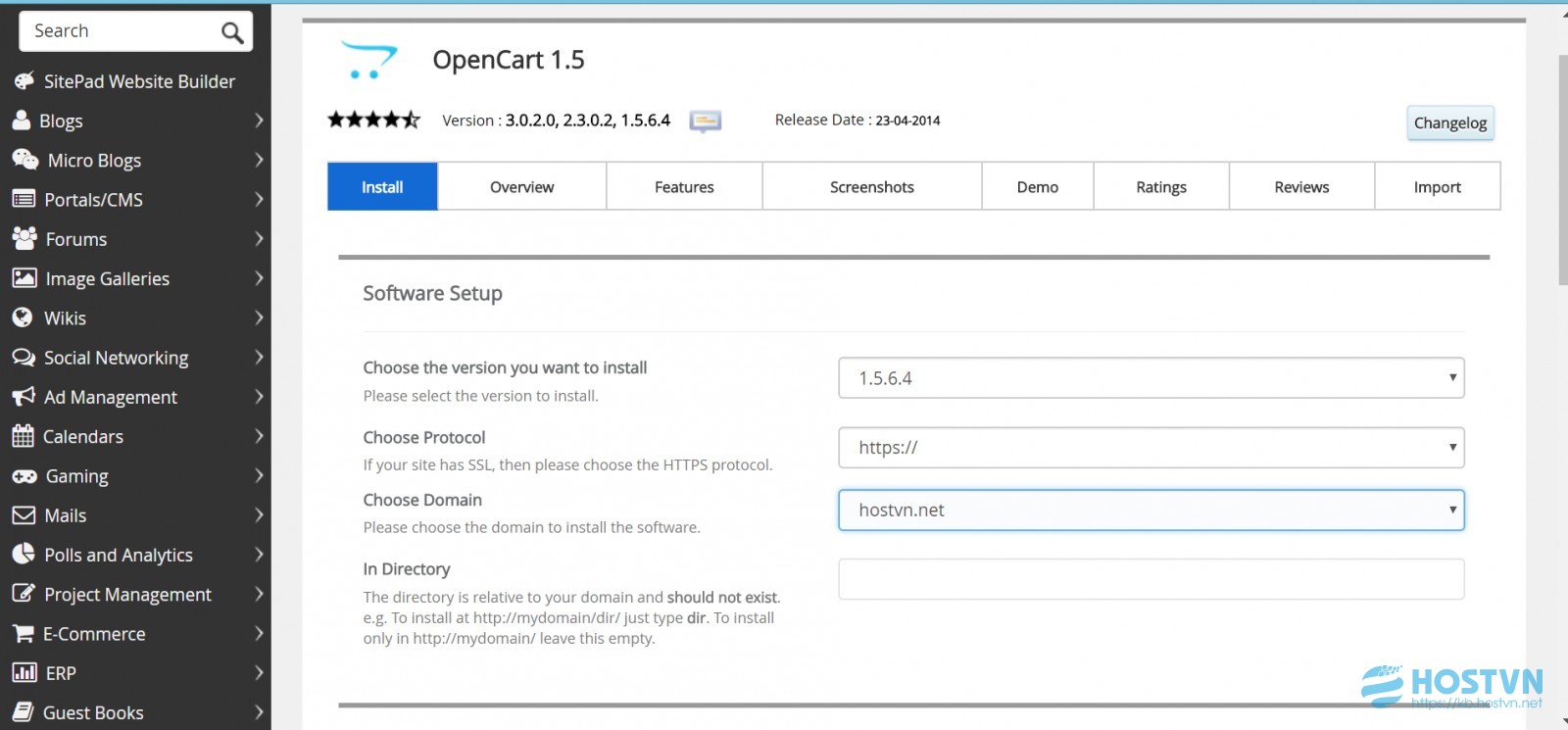
Task: Expand the Micro Blogs category chevron
Action: (x=259, y=160)
